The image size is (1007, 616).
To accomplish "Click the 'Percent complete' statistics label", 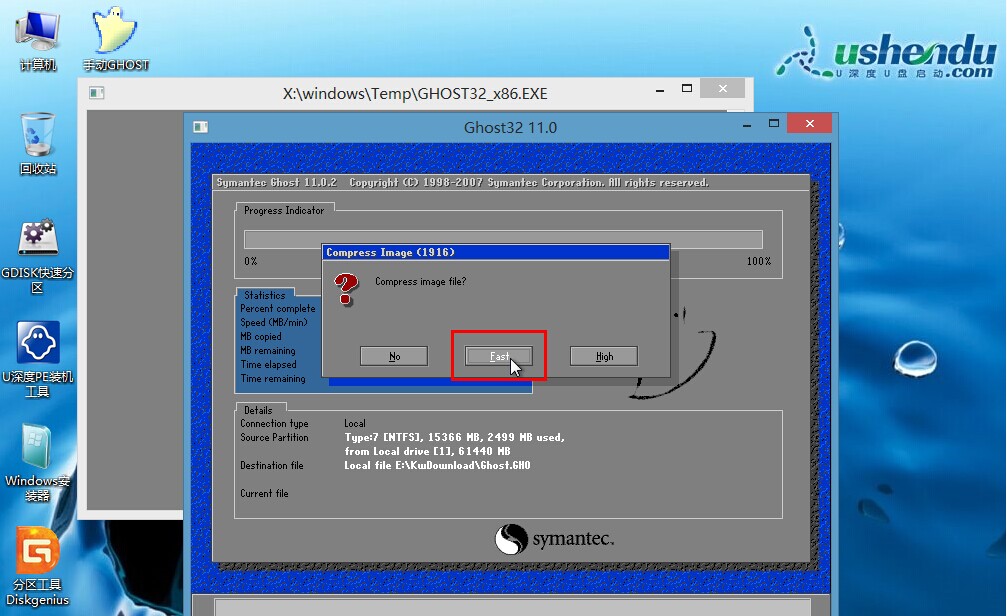I will pos(277,308).
